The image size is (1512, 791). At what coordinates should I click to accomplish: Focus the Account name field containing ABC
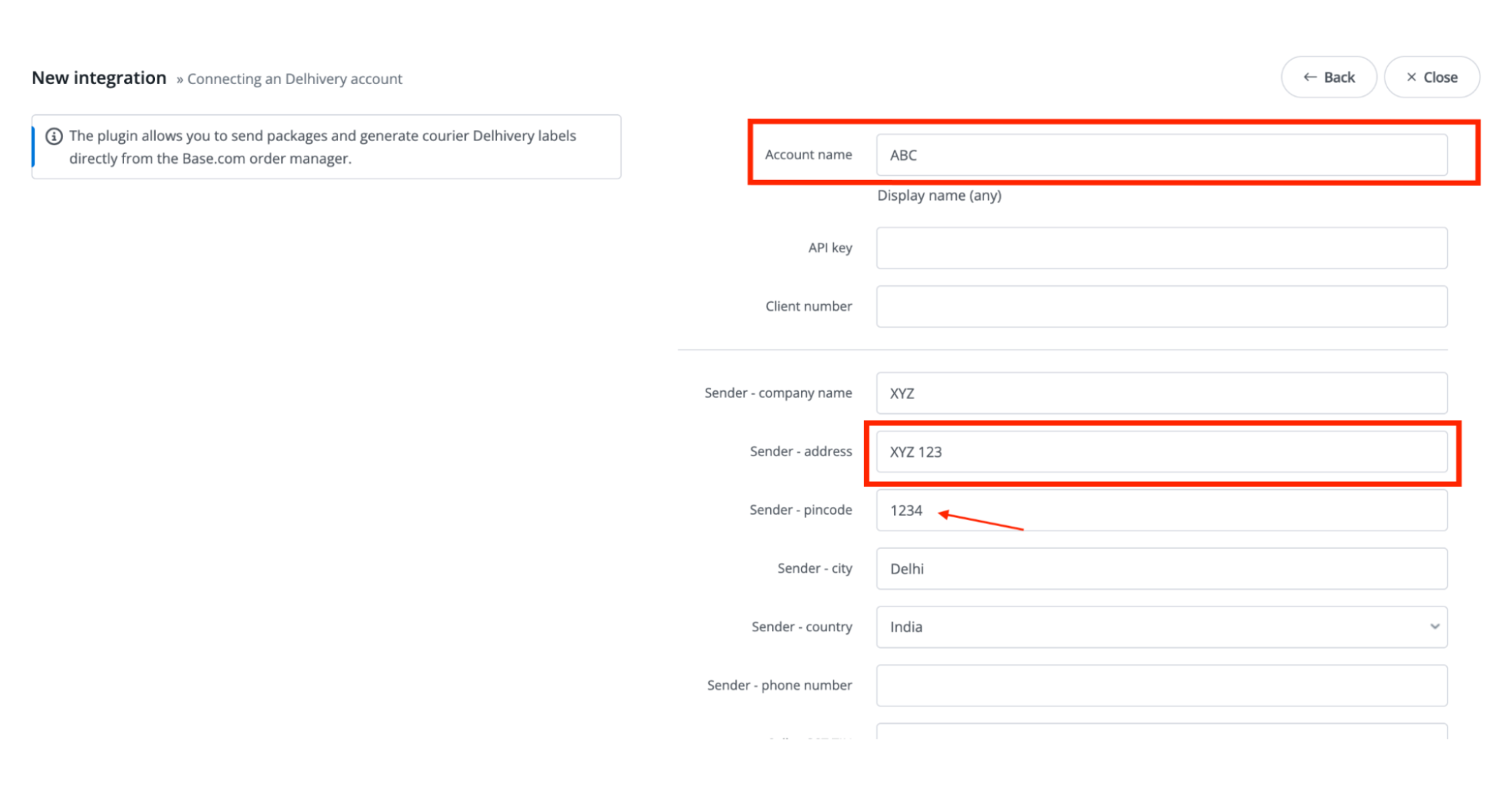pos(1161,155)
